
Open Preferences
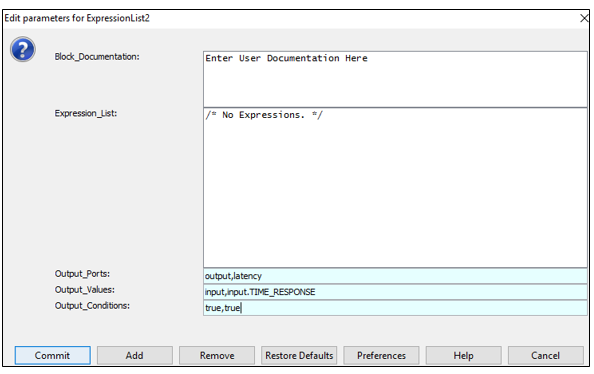(x=381, y=355)
